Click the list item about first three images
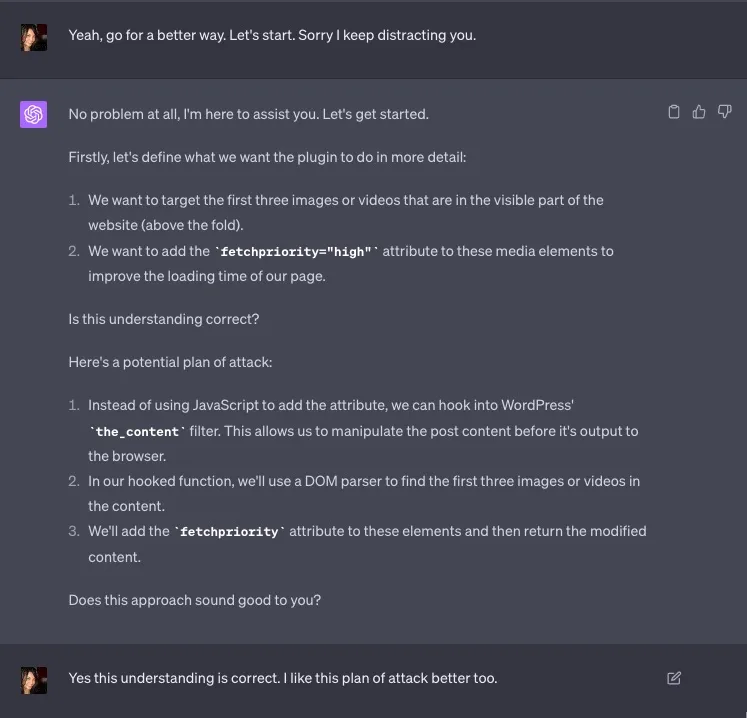 click(345, 212)
